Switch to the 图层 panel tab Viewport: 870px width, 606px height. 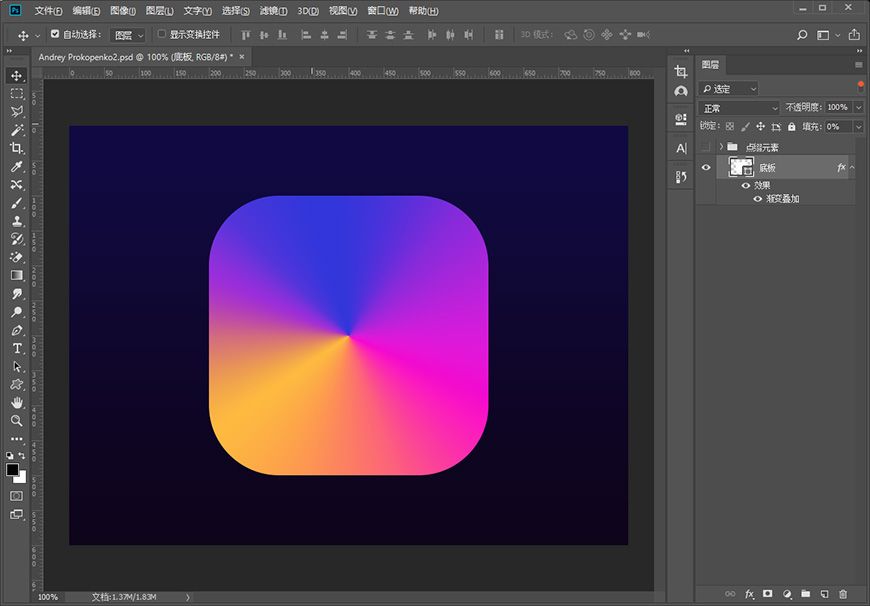tap(710, 65)
